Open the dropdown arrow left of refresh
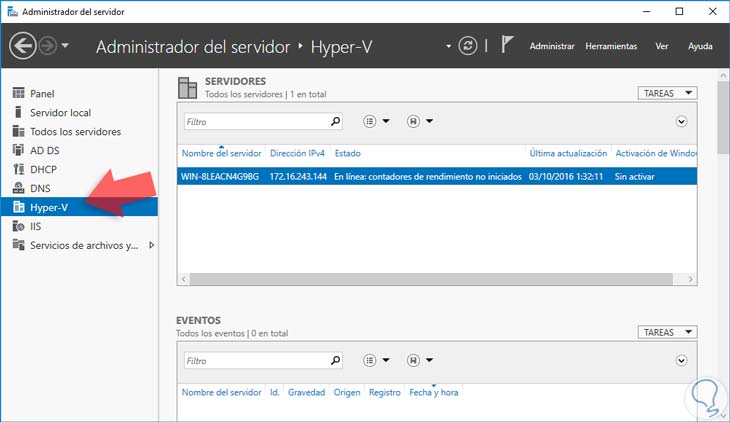Viewport: 730px width, 422px height. click(x=448, y=46)
